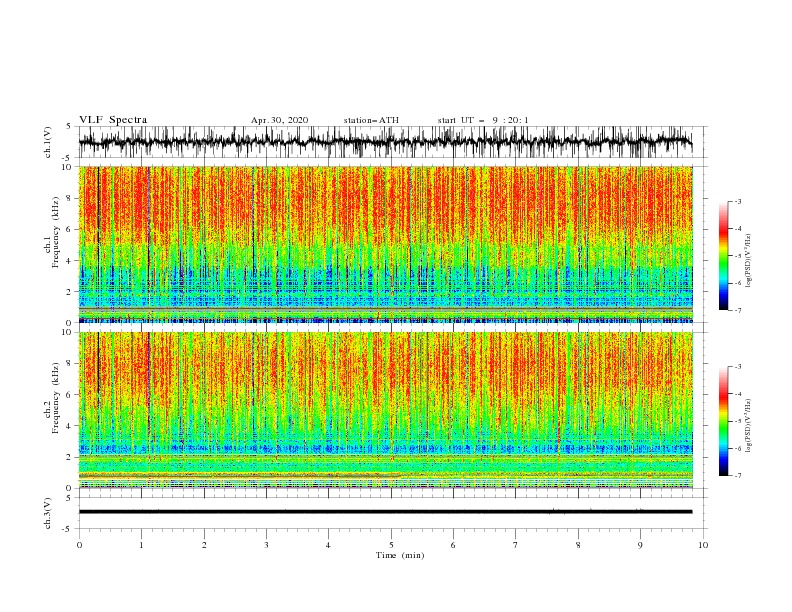Click the time axis tick label "5"
The width and height of the screenshot is (792, 612).
click(x=391, y=545)
